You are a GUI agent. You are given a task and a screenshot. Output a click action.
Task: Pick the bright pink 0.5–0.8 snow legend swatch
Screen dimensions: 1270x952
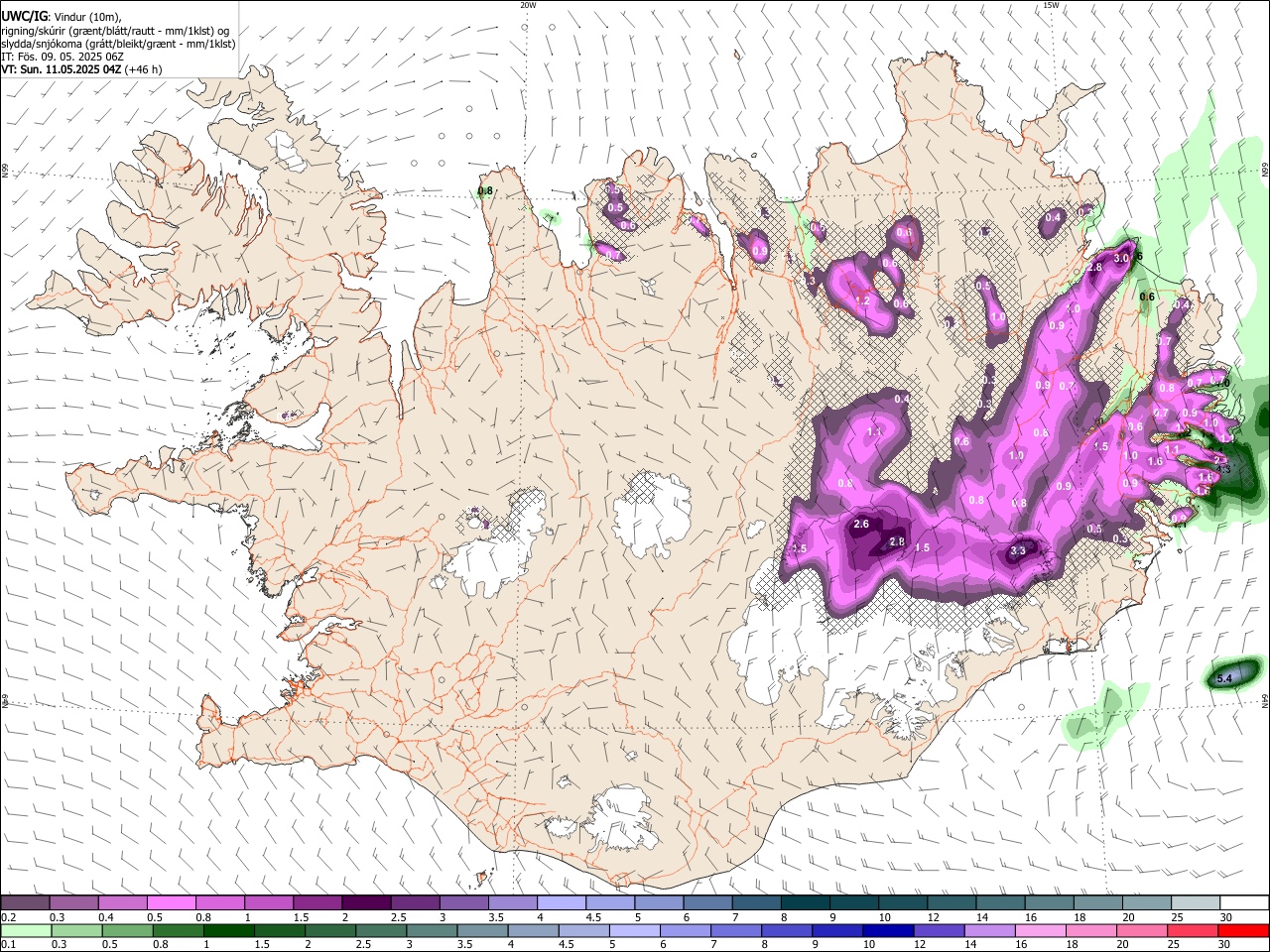pyautogui.click(x=171, y=903)
